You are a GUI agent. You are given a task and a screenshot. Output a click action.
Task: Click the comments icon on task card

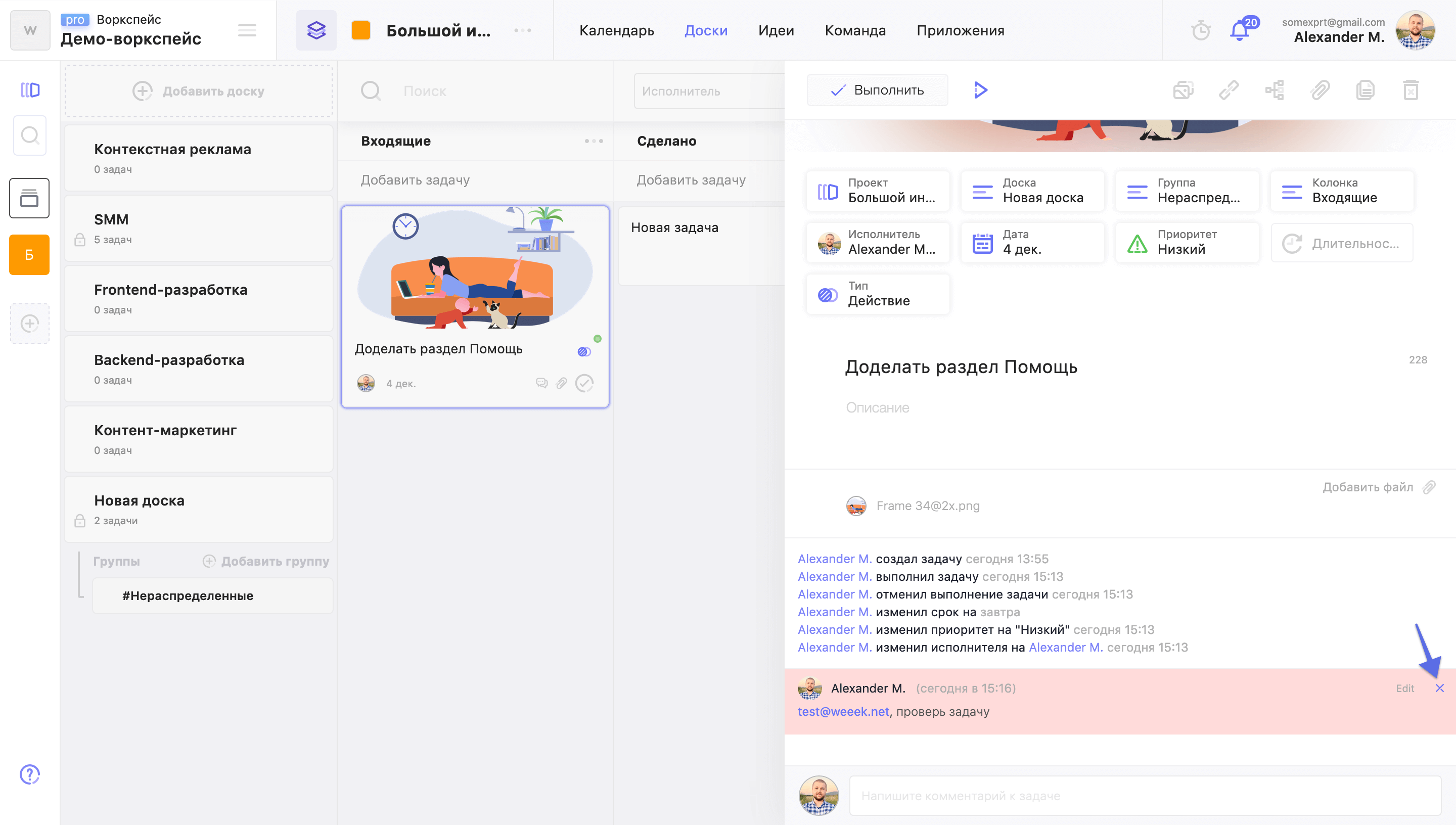(x=541, y=383)
